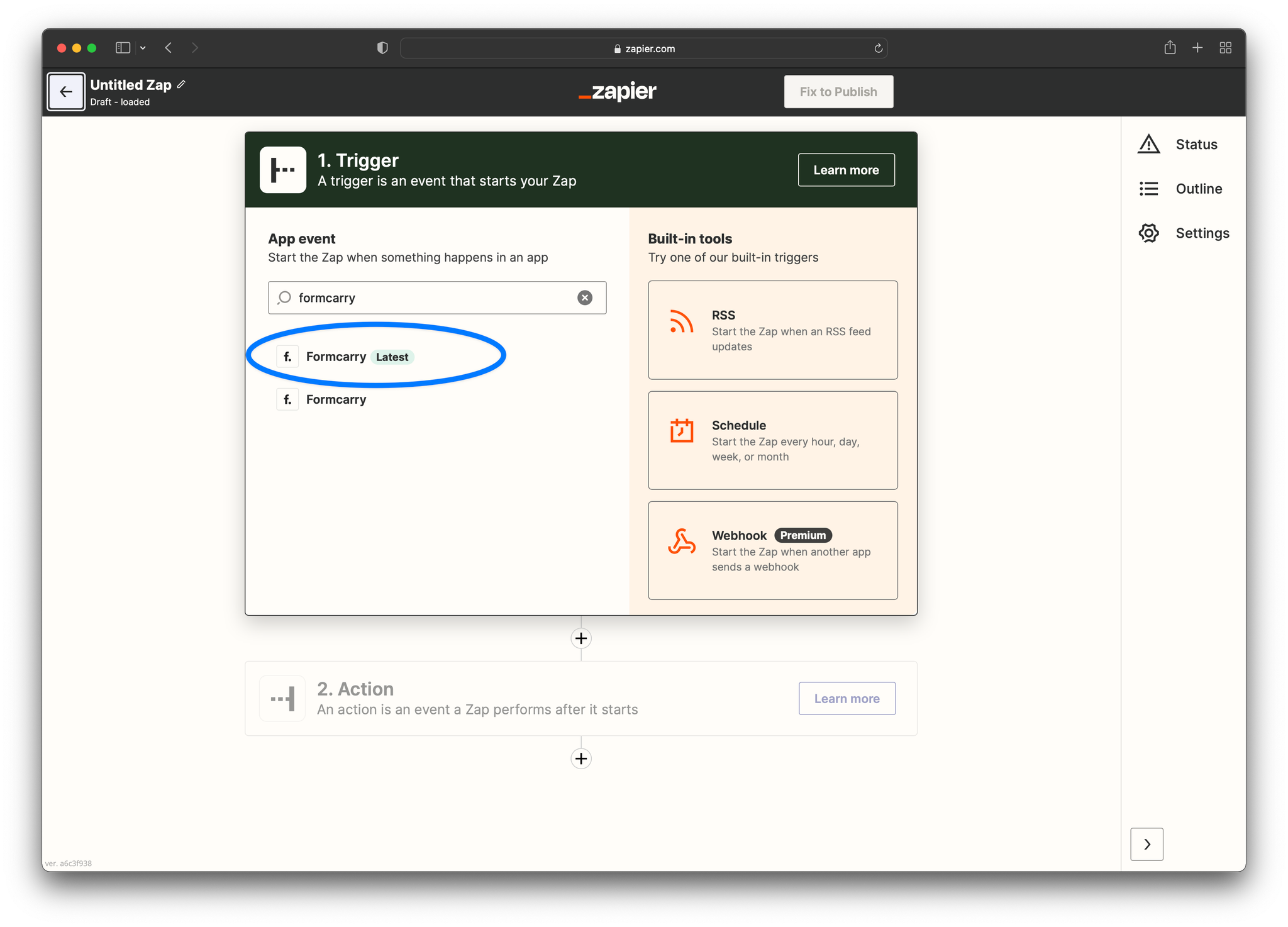Viewport: 1288px width, 927px height.
Task: Click the Safari address bar showing zapier.com
Action: click(x=643, y=48)
